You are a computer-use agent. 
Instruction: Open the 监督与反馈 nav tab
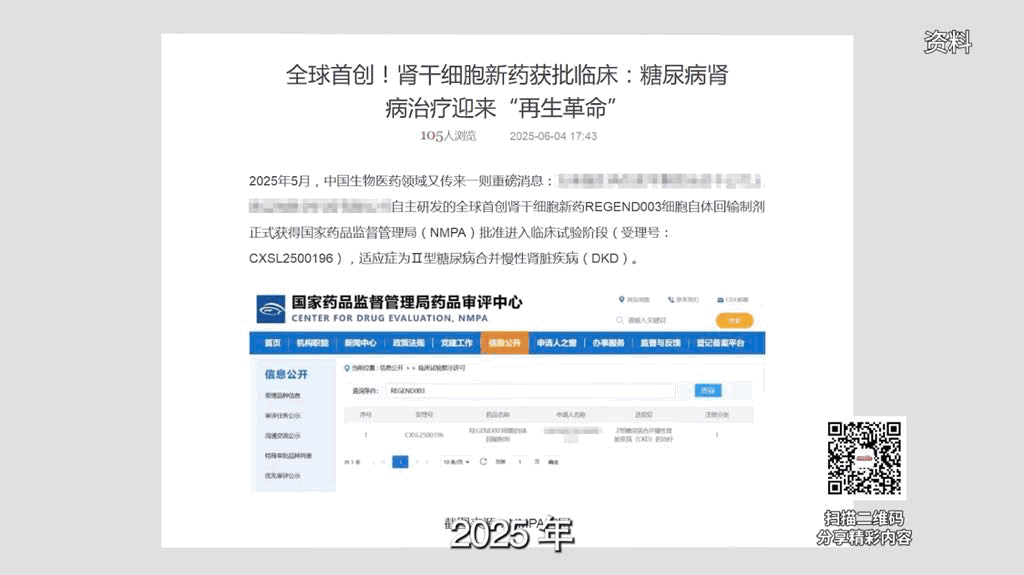click(660, 343)
